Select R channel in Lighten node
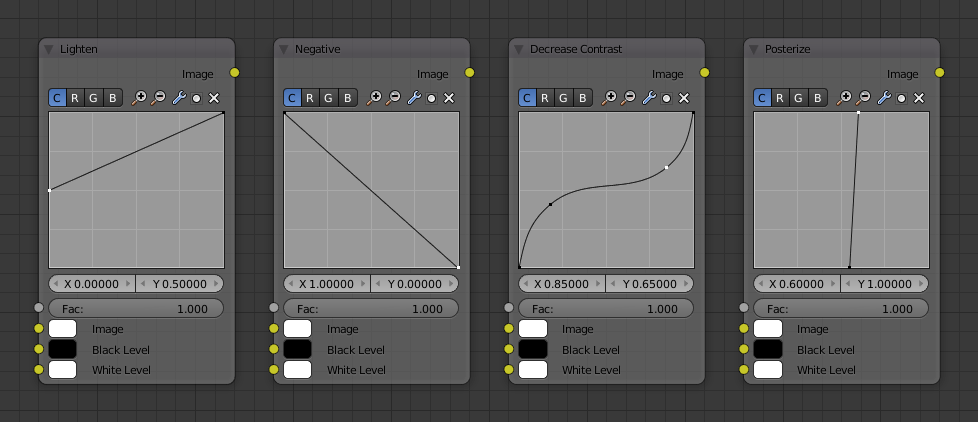 tap(75, 98)
